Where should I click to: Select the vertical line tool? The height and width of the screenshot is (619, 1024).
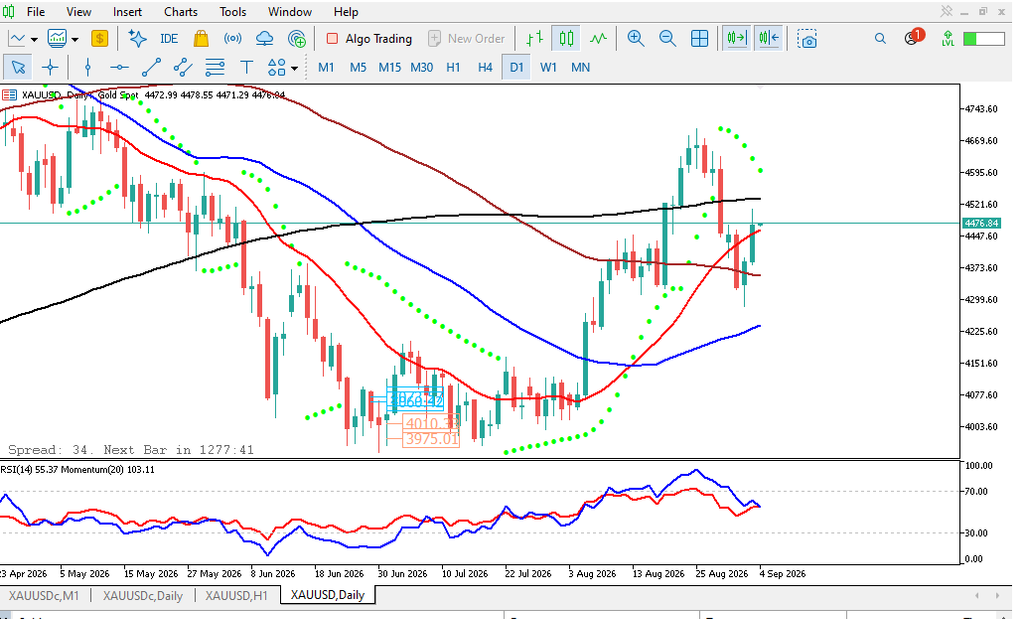(88, 67)
